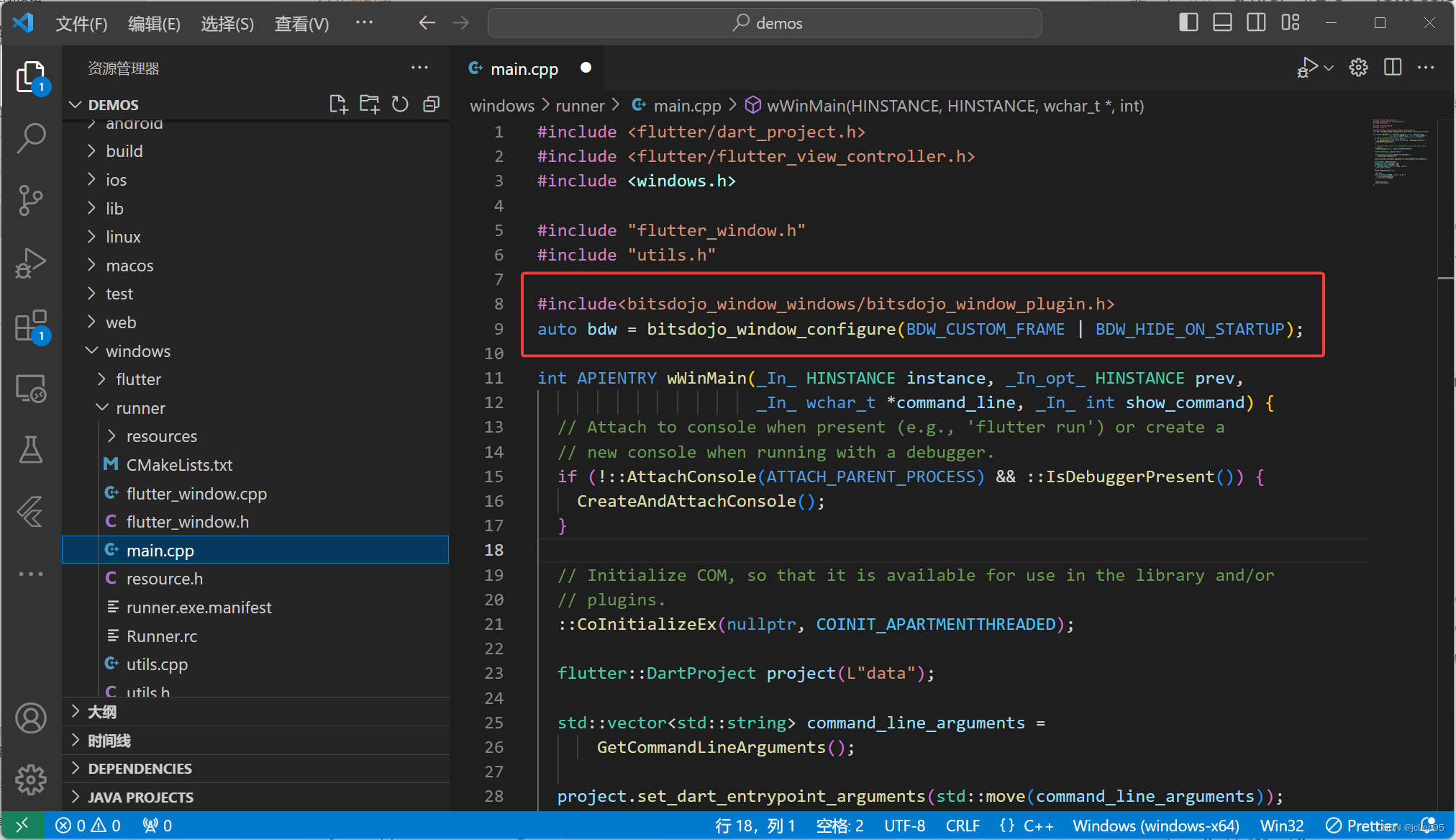
Task: Toggle the primary sidebar visibility
Action: [1188, 22]
